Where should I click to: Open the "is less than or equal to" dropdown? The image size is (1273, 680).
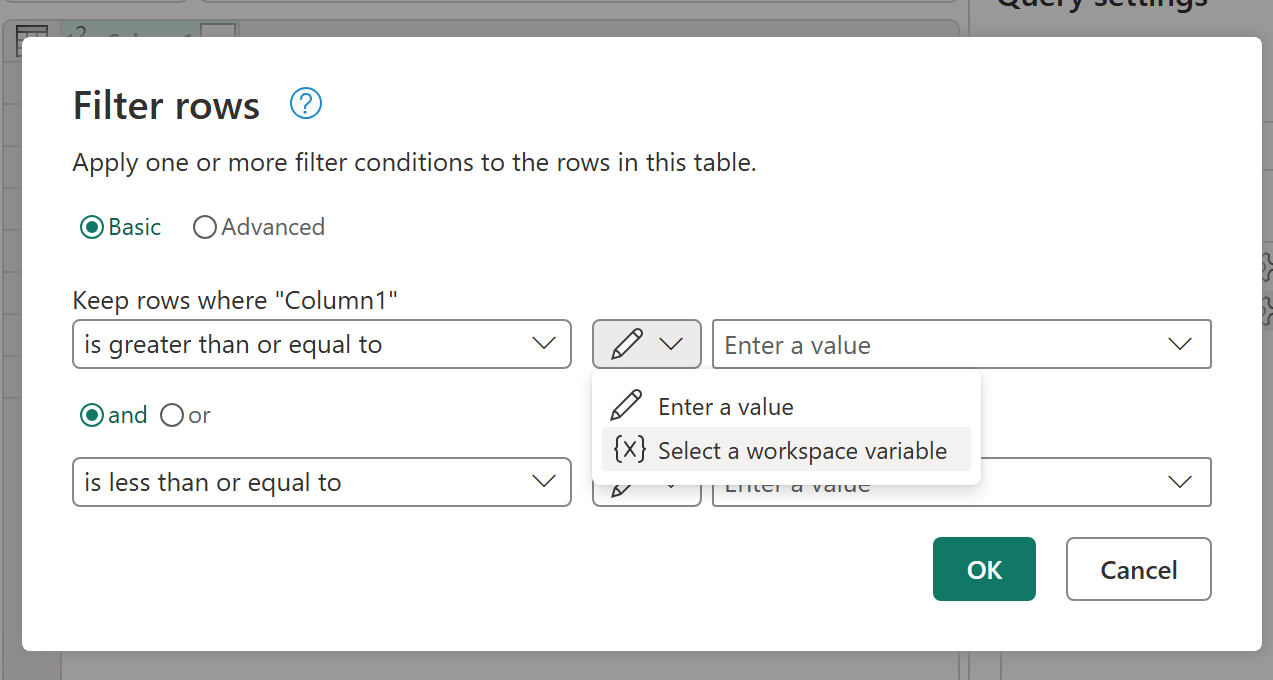(321, 481)
